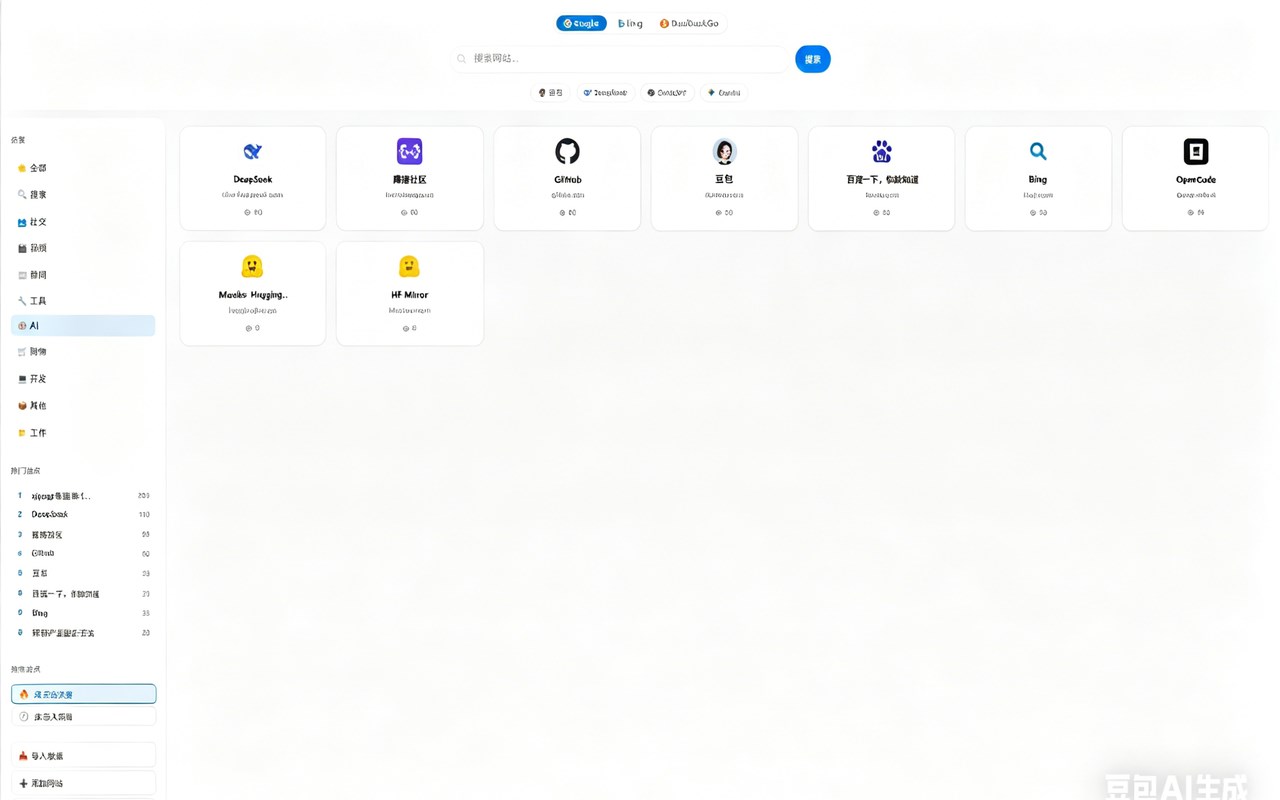Open Bing in the popular sites ranking
Screen dimensions: 1280x800
click(83, 613)
